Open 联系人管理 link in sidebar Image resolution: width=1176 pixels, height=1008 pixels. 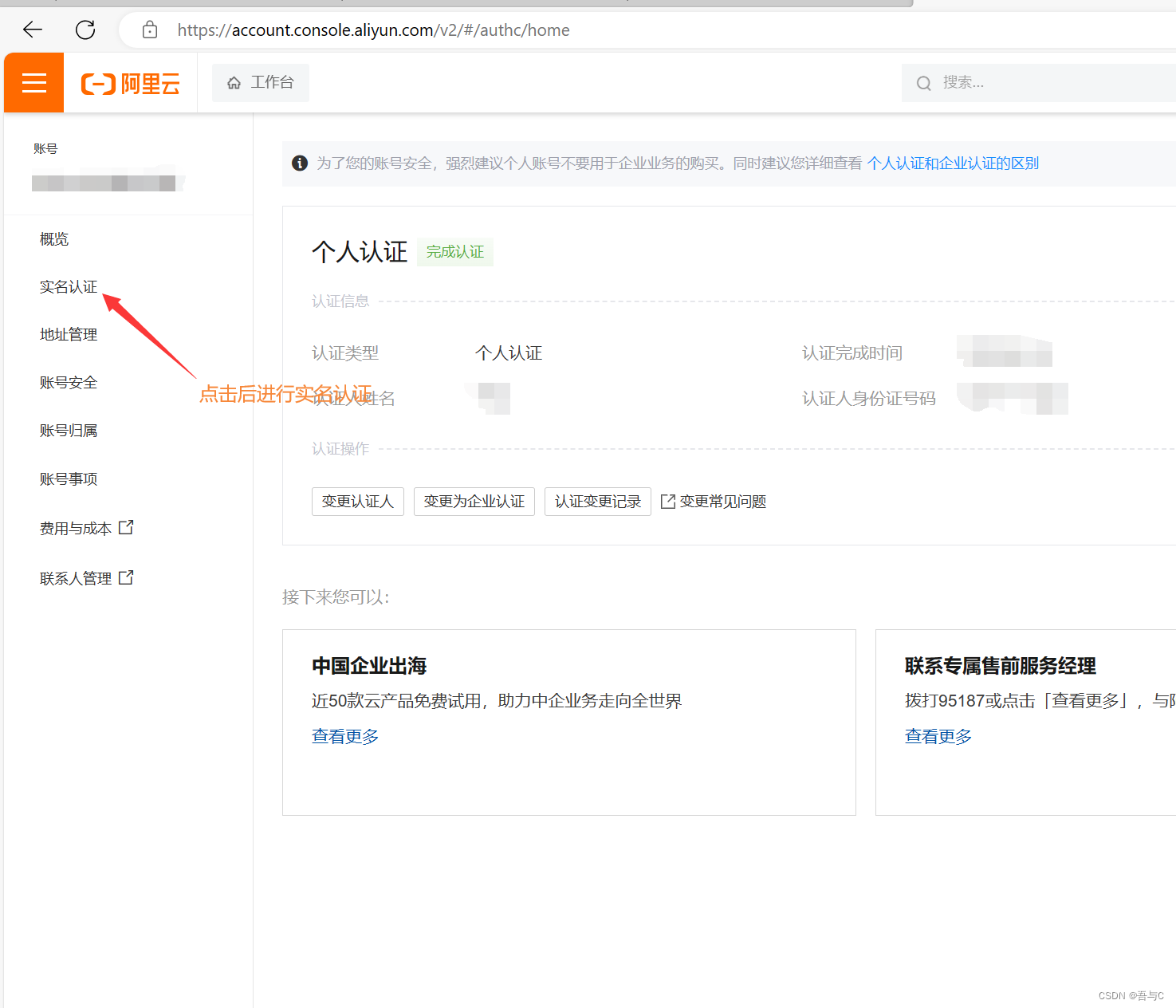(x=76, y=579)
